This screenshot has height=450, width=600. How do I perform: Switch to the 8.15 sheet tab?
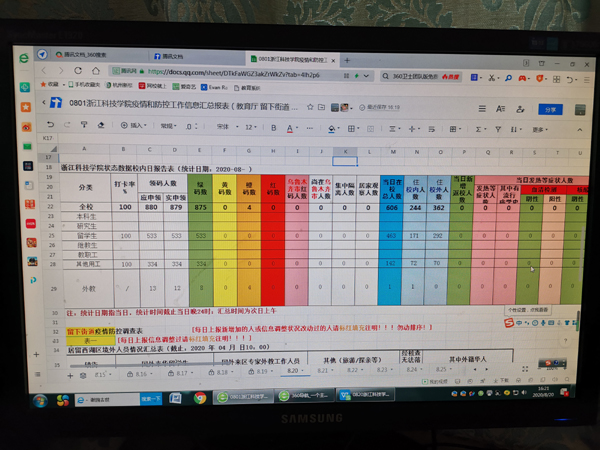[x=101, y=373]
